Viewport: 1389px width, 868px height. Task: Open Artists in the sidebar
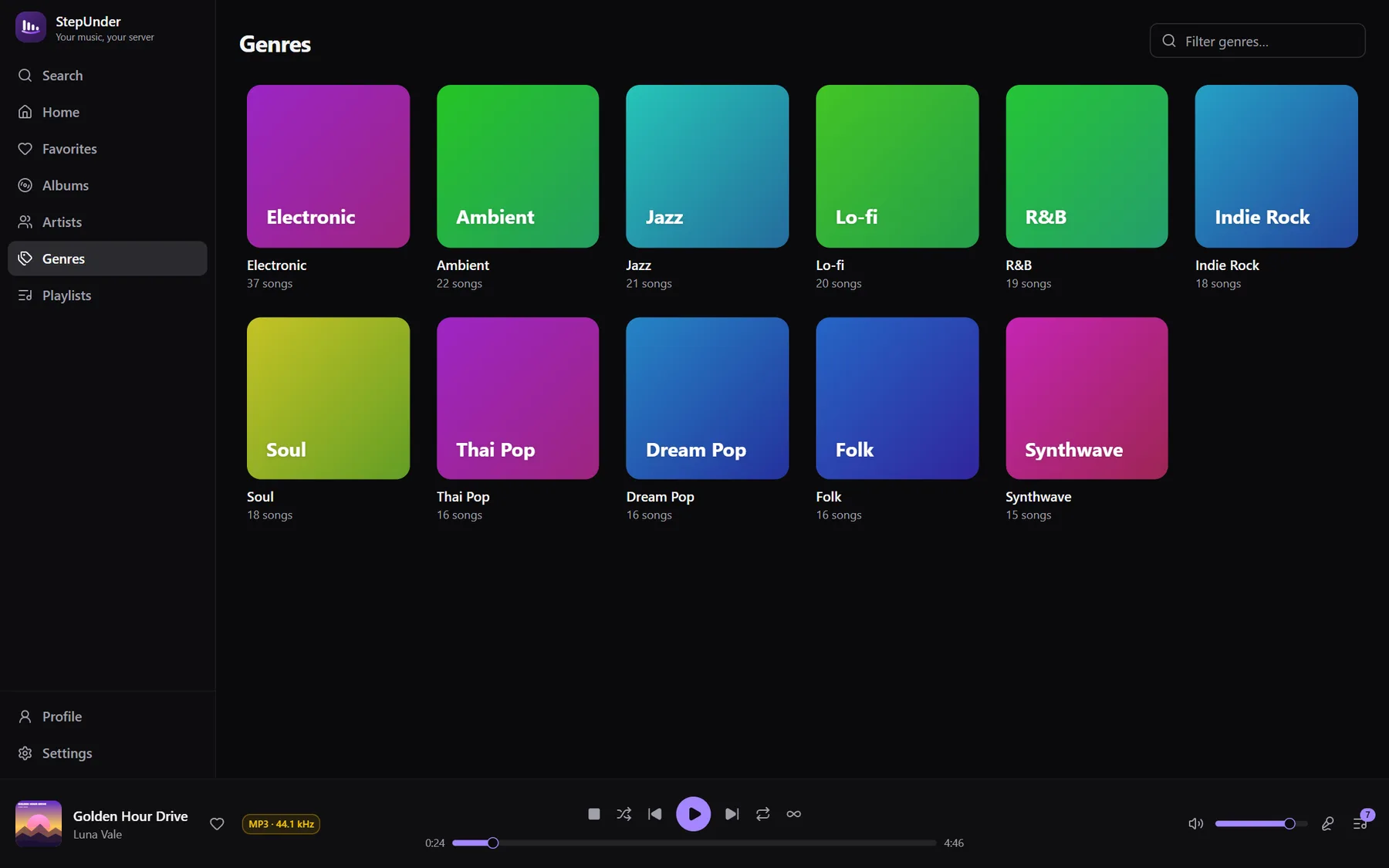pyautogui.click(x=107, y=222)
